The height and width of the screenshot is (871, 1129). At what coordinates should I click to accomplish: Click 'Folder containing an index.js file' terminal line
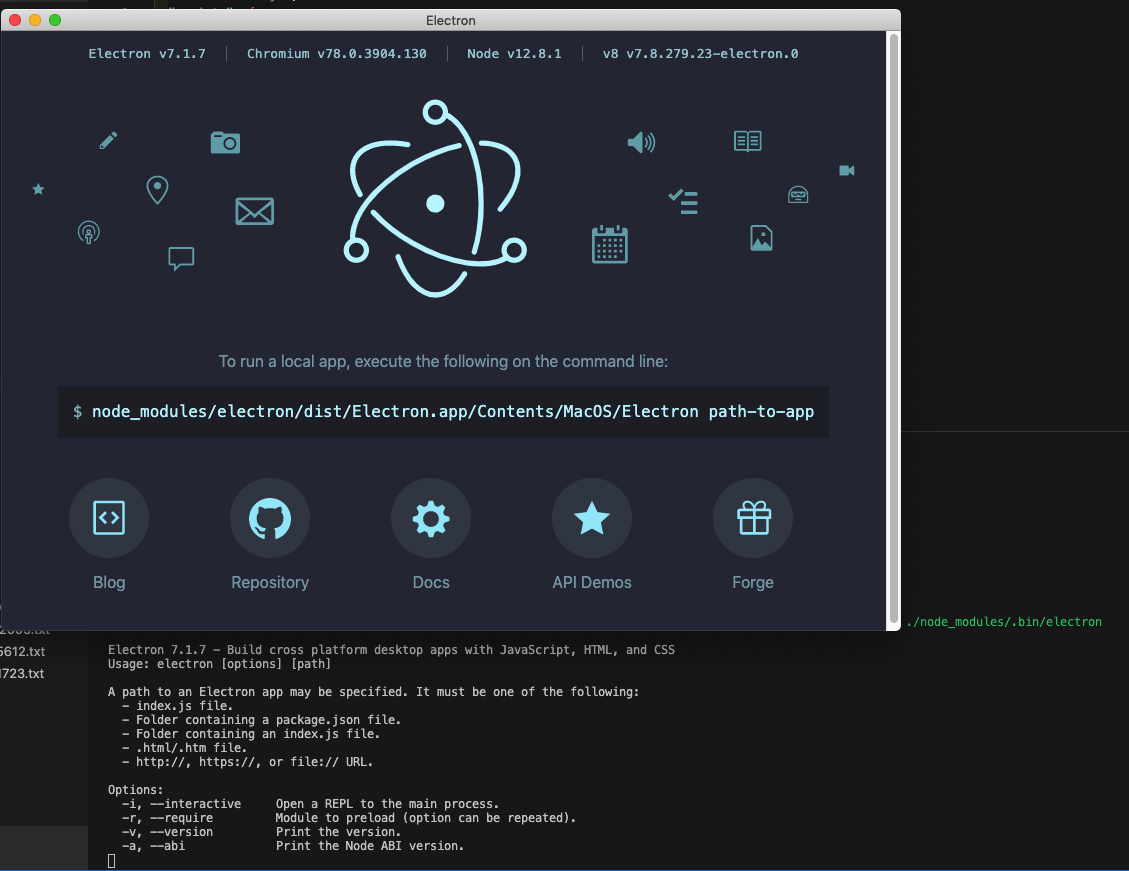[x=251, y=734]
